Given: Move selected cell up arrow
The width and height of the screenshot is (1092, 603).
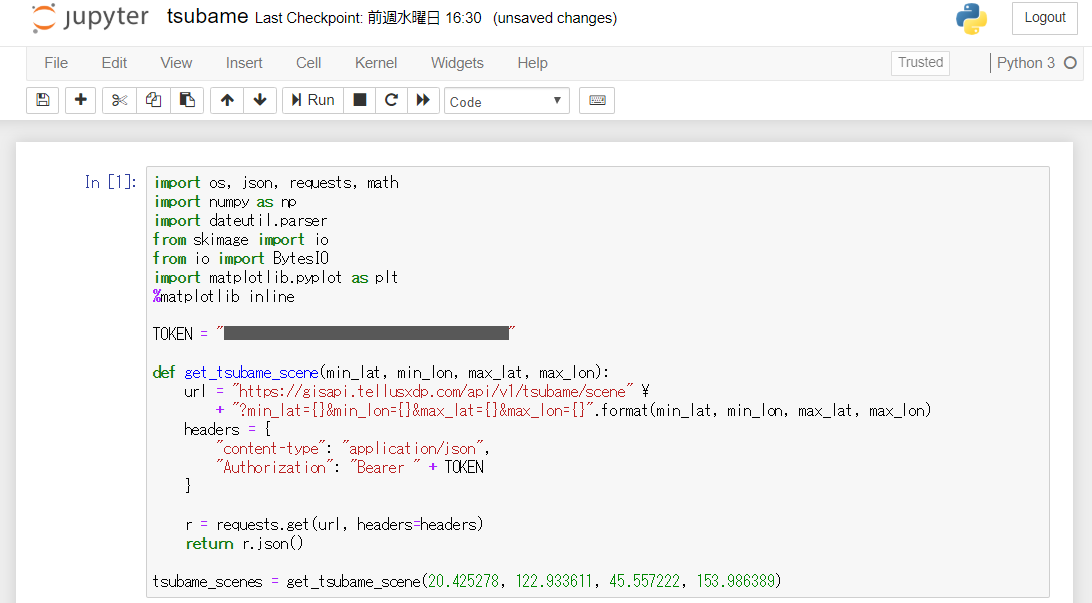Looking at the screenshot, I should pyautogui.click(x=227, y=100).
